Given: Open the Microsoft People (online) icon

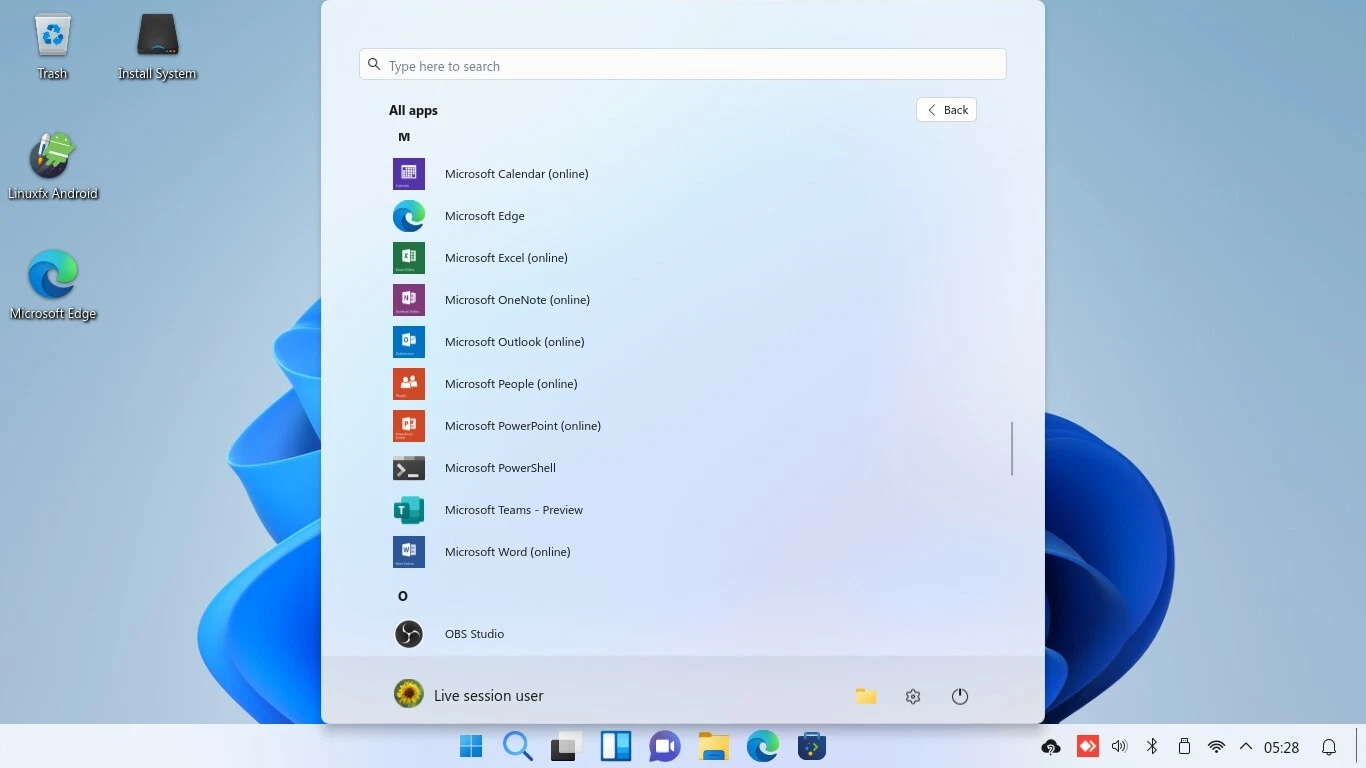Looking at the screenshot, I should (x=409, y=384).
